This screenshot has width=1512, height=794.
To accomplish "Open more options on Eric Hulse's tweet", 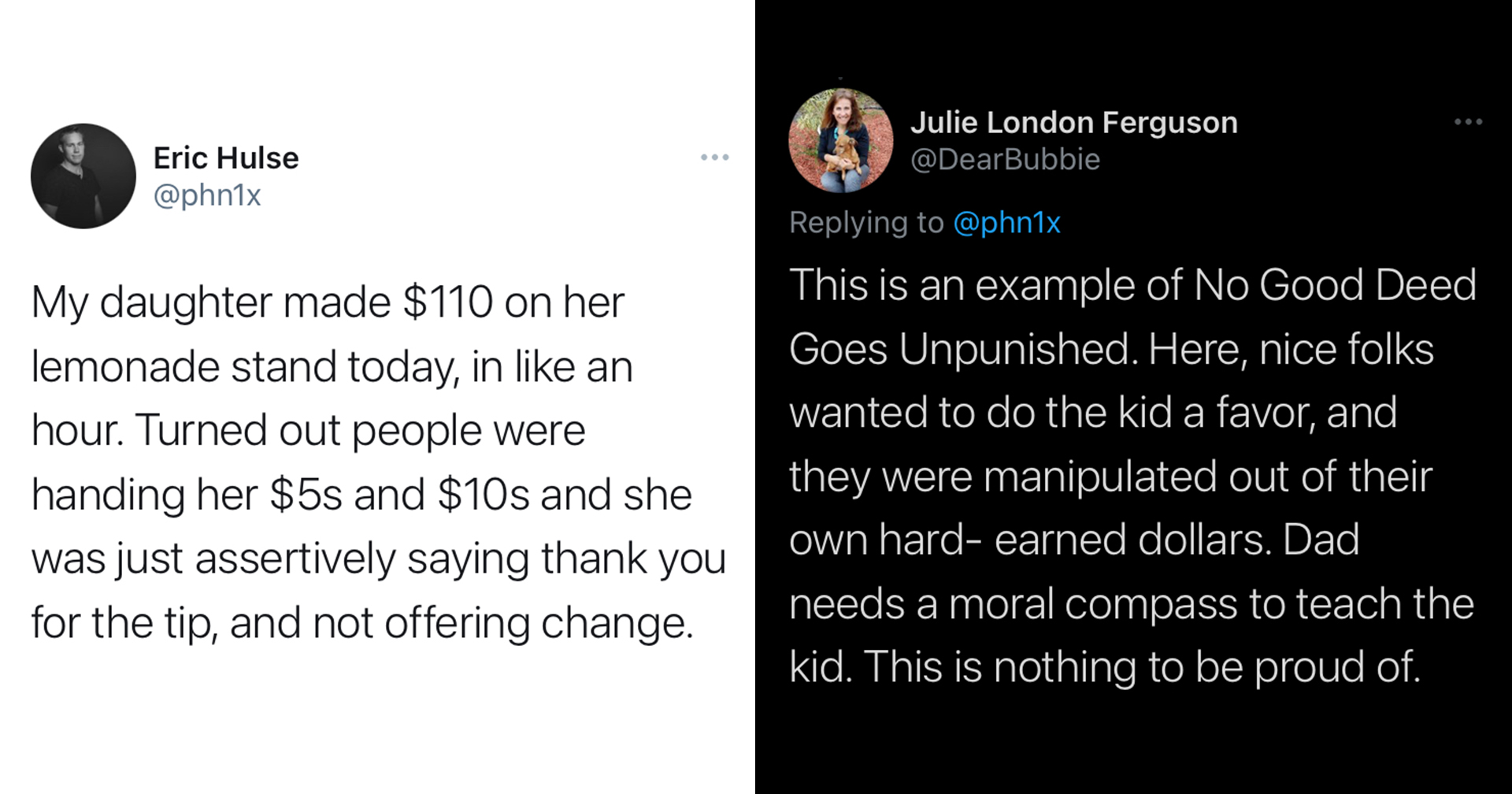I will click(x=714, y=158).
